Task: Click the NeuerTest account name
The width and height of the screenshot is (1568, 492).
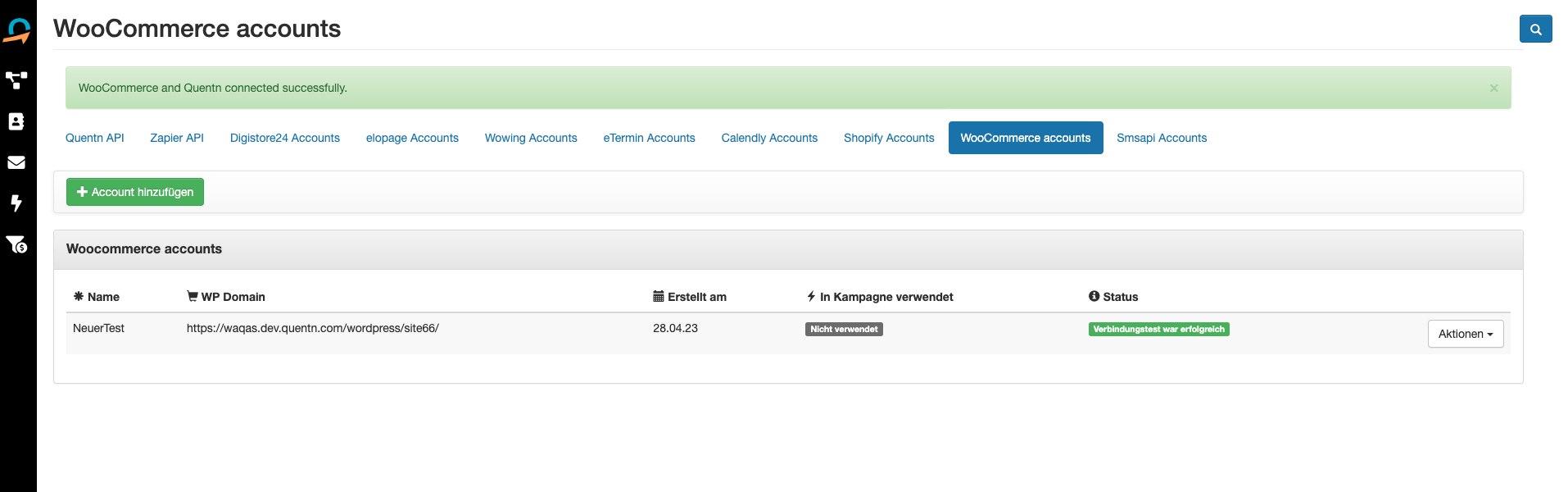Action: pos(98,328)
